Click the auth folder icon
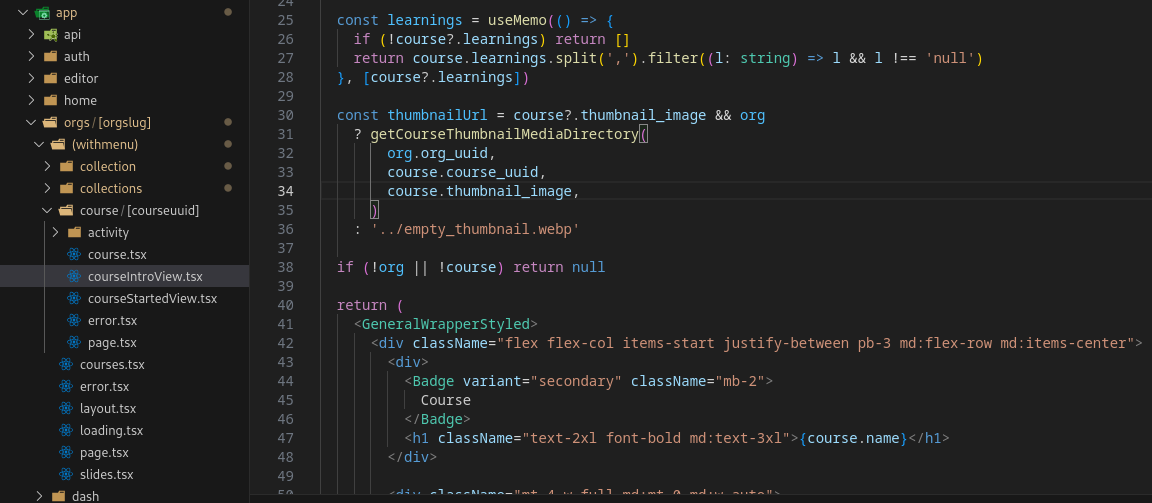 [x=51, y=57]
